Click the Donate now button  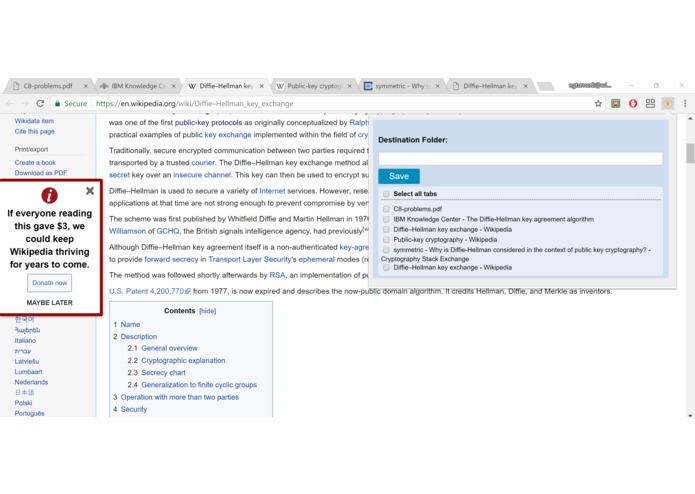[49, 283]
